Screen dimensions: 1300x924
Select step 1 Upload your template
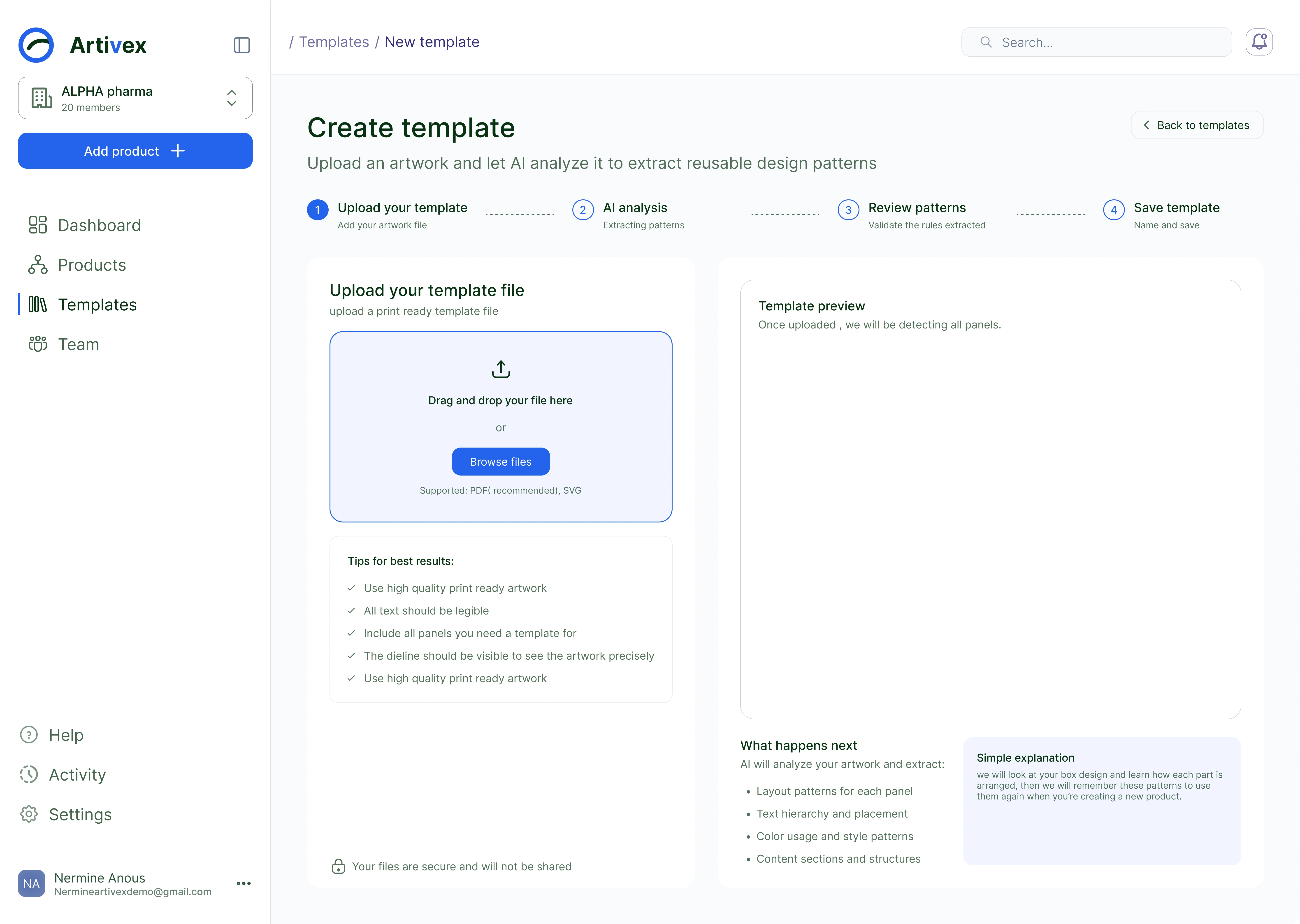(388, 215)
